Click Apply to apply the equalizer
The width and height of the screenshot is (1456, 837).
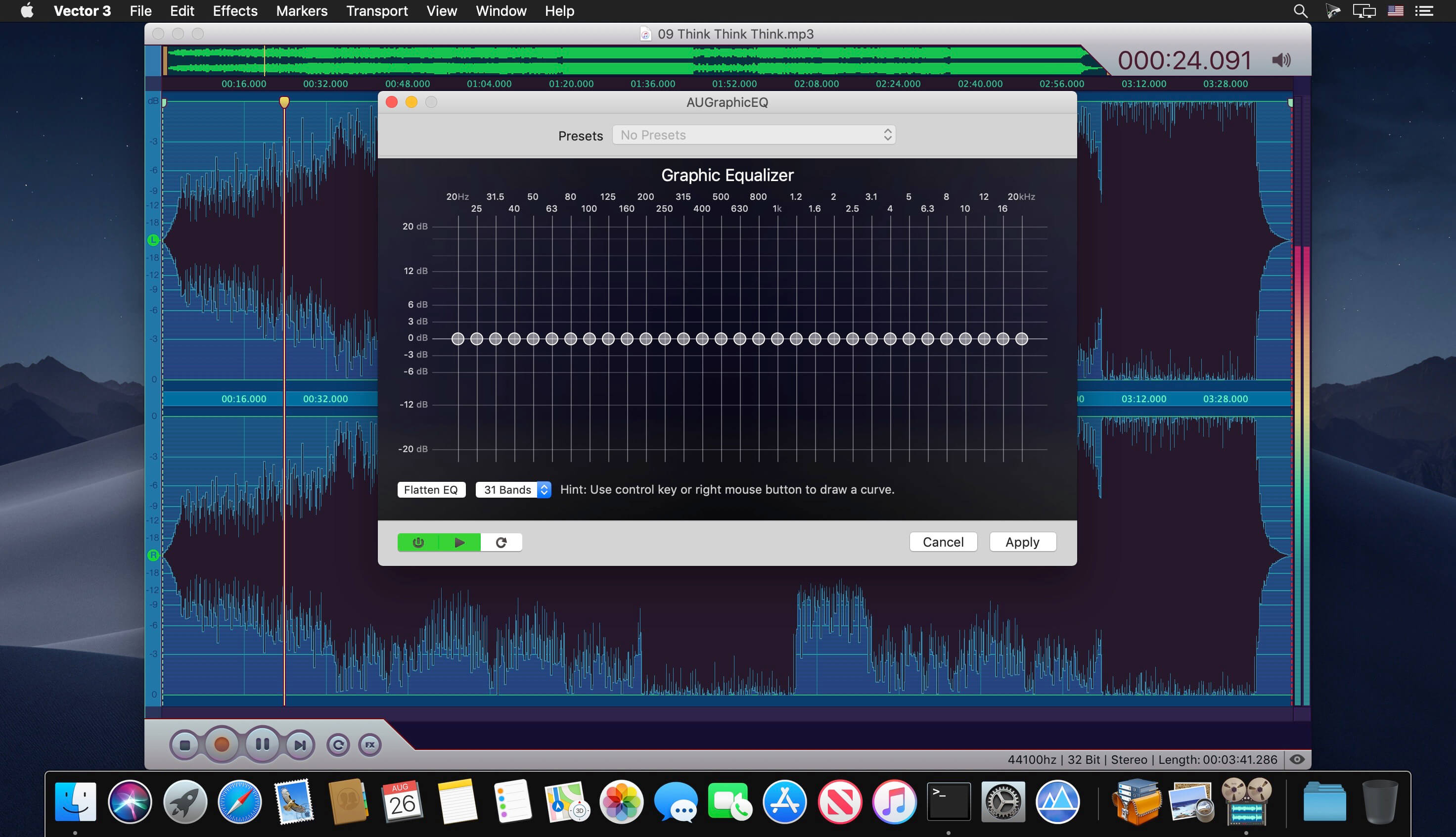[x=1022, y=542]
